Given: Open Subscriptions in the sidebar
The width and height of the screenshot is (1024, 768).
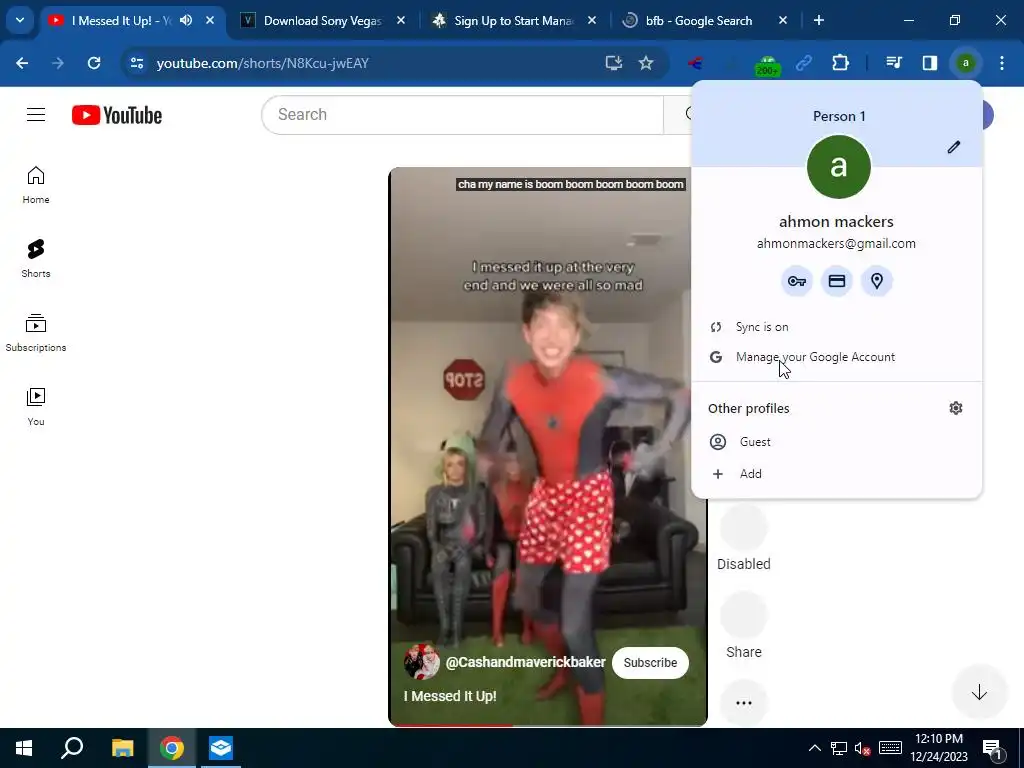Looking at the screenshot, I should (x=36, y=333).
